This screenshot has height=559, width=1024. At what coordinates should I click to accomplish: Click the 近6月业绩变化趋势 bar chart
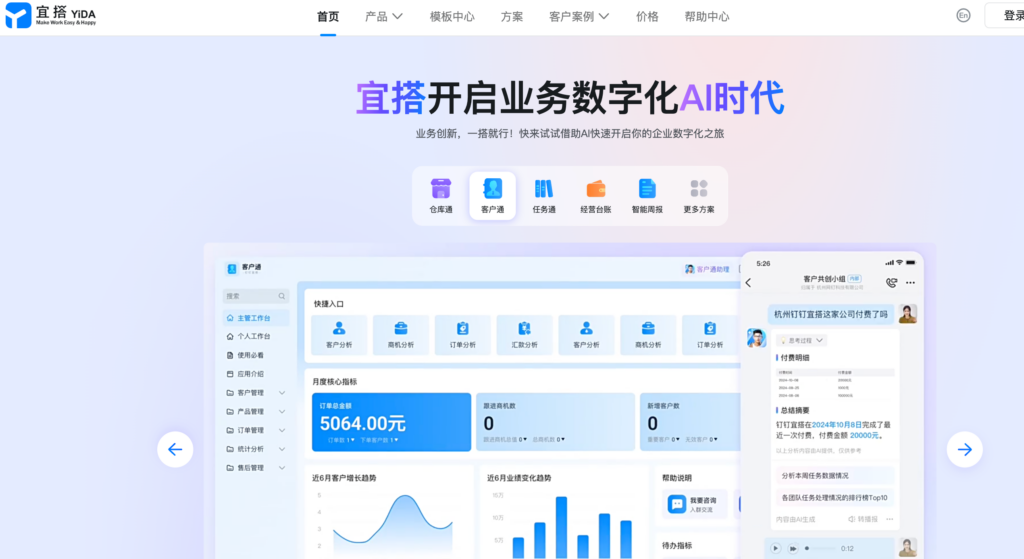[566, 524]
